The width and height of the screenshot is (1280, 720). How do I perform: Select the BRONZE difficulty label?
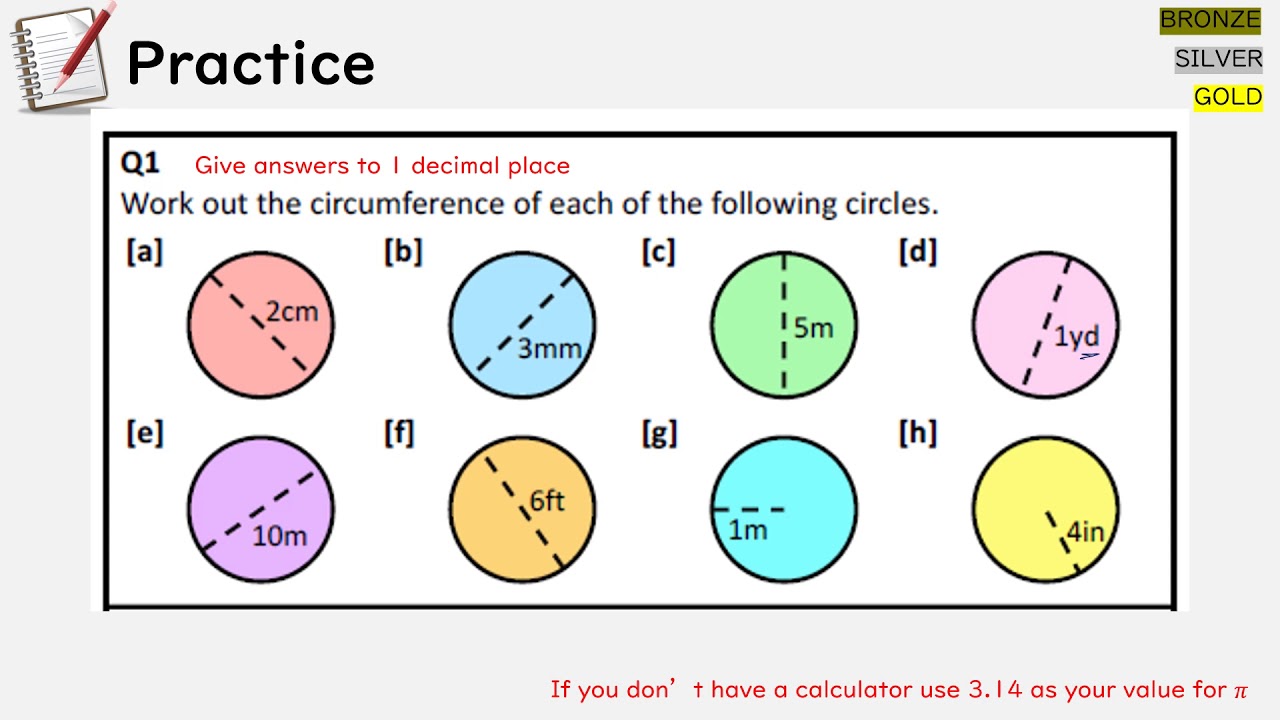[x=1209, y=20]
